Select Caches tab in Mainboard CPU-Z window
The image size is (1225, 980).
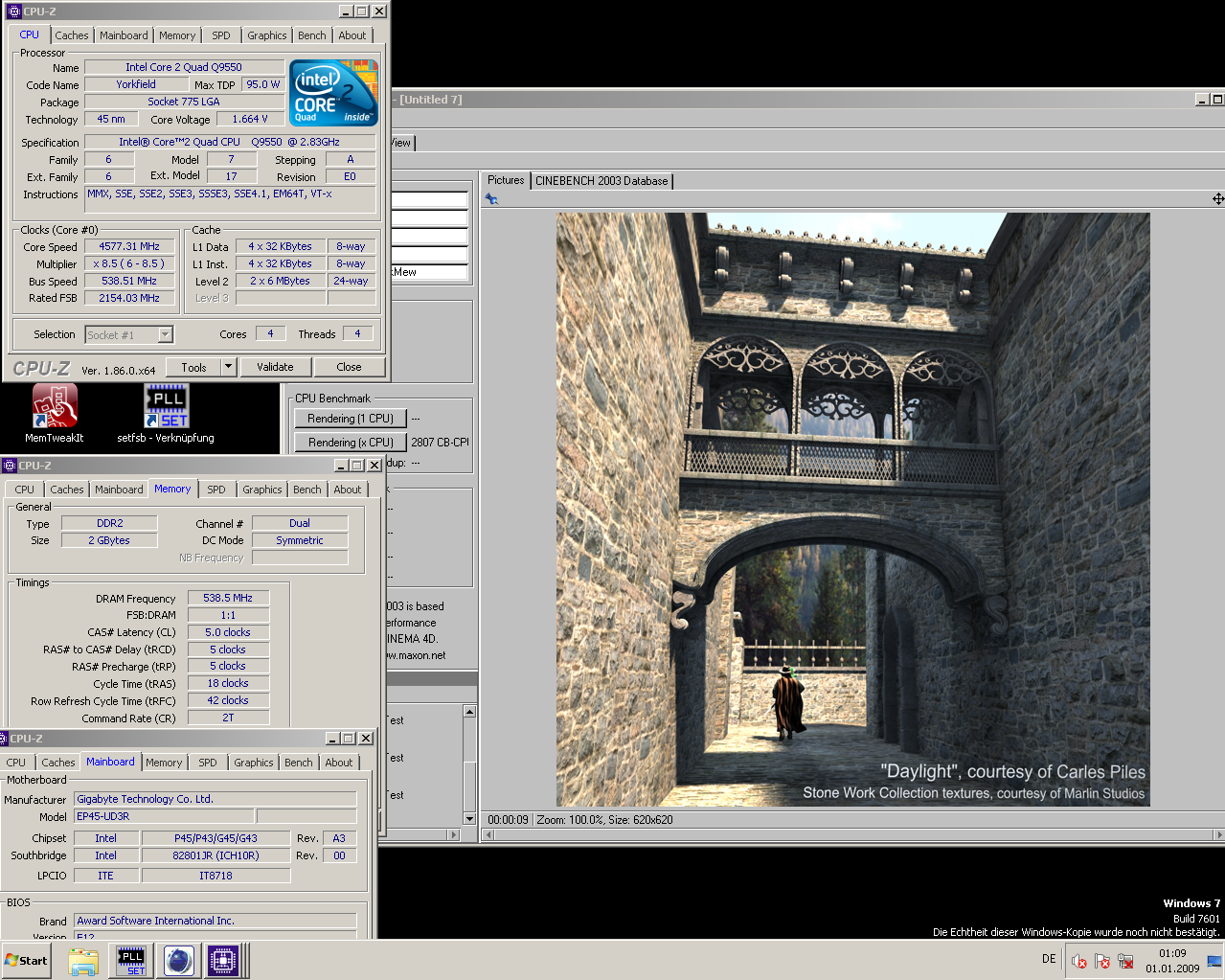click(x=58, y=763)
